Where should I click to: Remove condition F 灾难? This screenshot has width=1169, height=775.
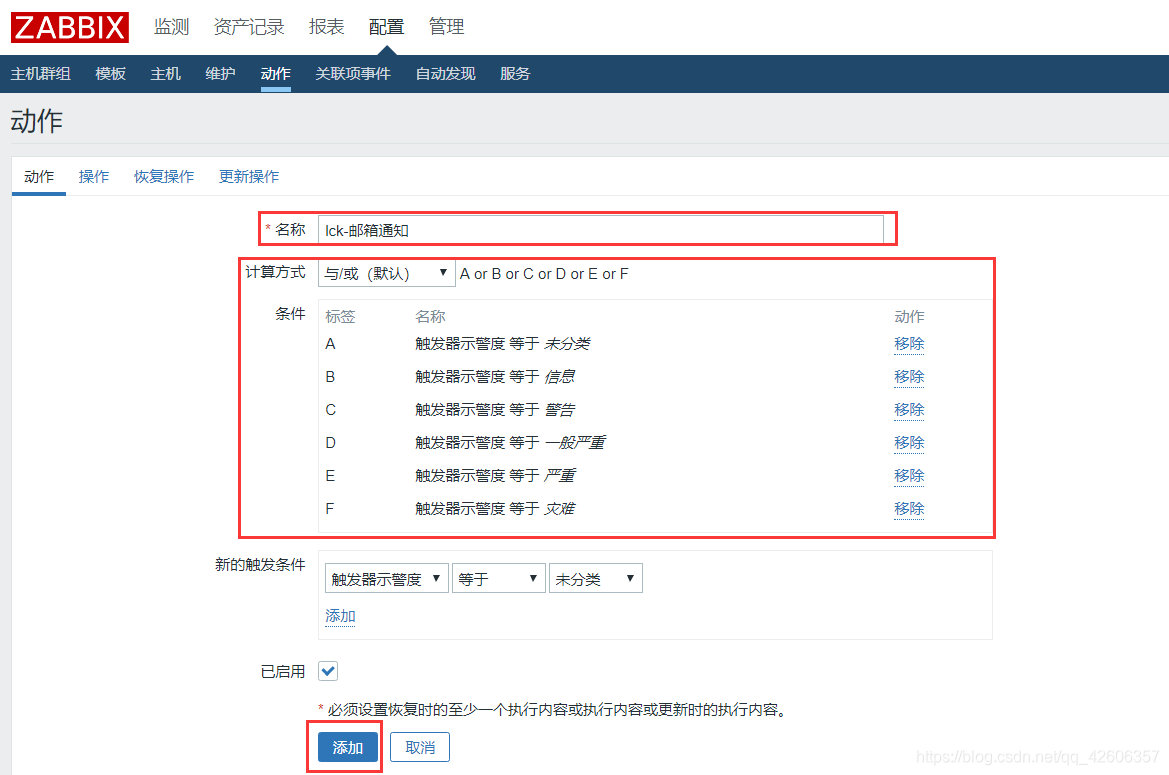pos(909,508)
